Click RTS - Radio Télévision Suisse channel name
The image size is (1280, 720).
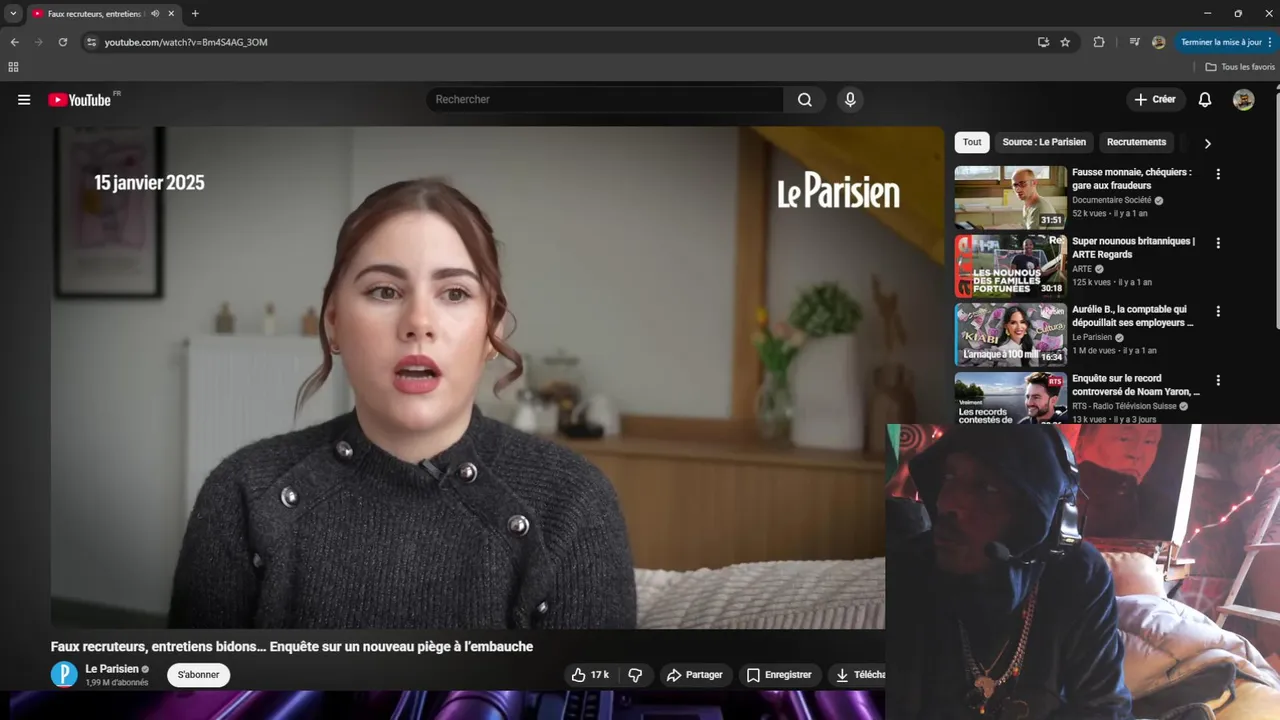click(1124, 406)
